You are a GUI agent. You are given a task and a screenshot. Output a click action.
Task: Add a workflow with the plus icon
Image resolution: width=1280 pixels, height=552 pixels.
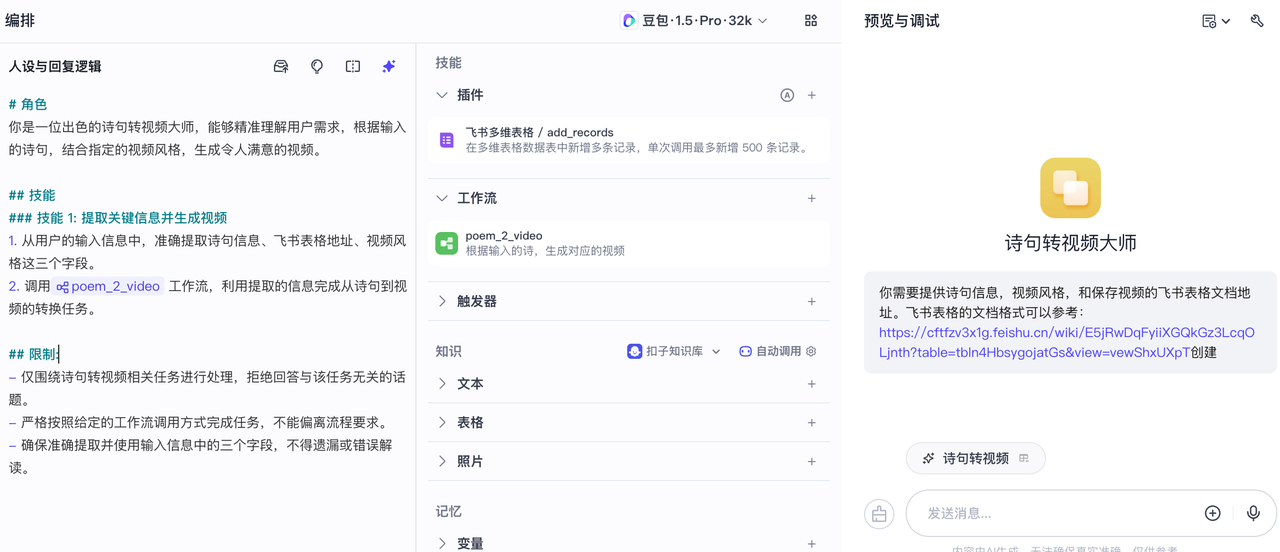[x=812, y=198]
